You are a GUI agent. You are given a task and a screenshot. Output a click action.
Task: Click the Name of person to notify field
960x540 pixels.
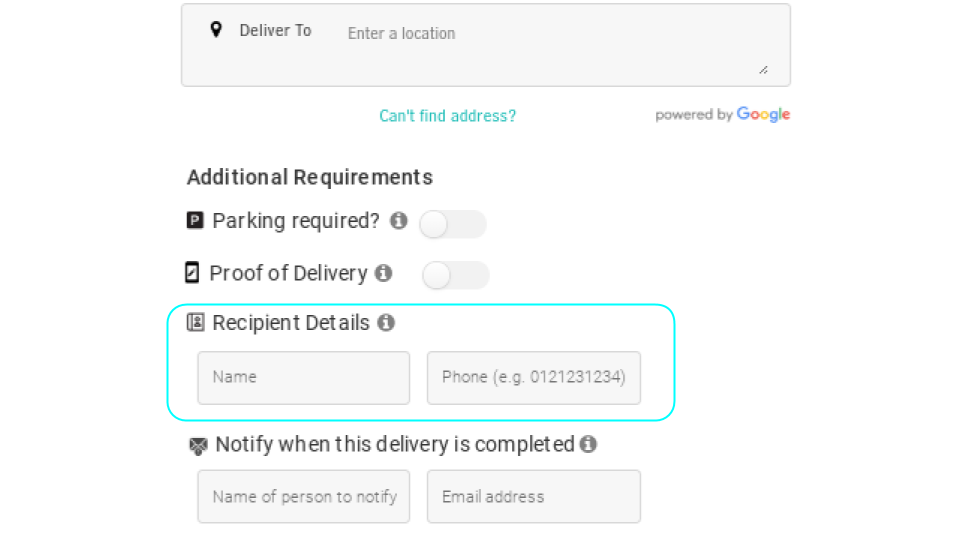click(303, 497)
